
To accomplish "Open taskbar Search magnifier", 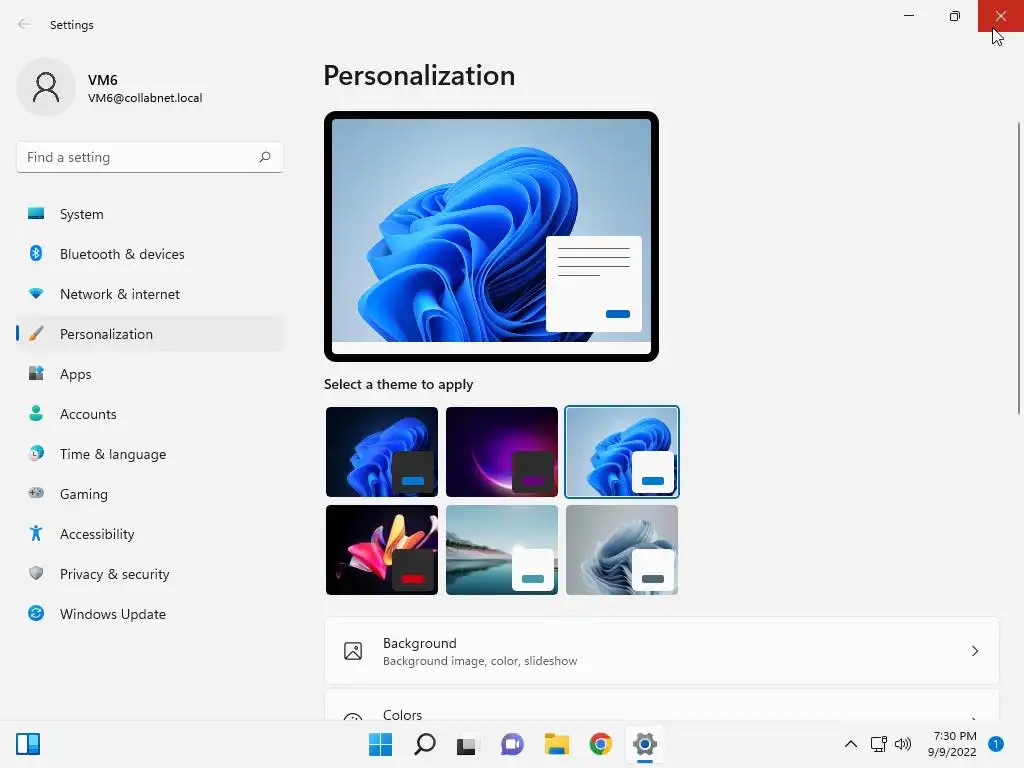I will coord(424,744).
